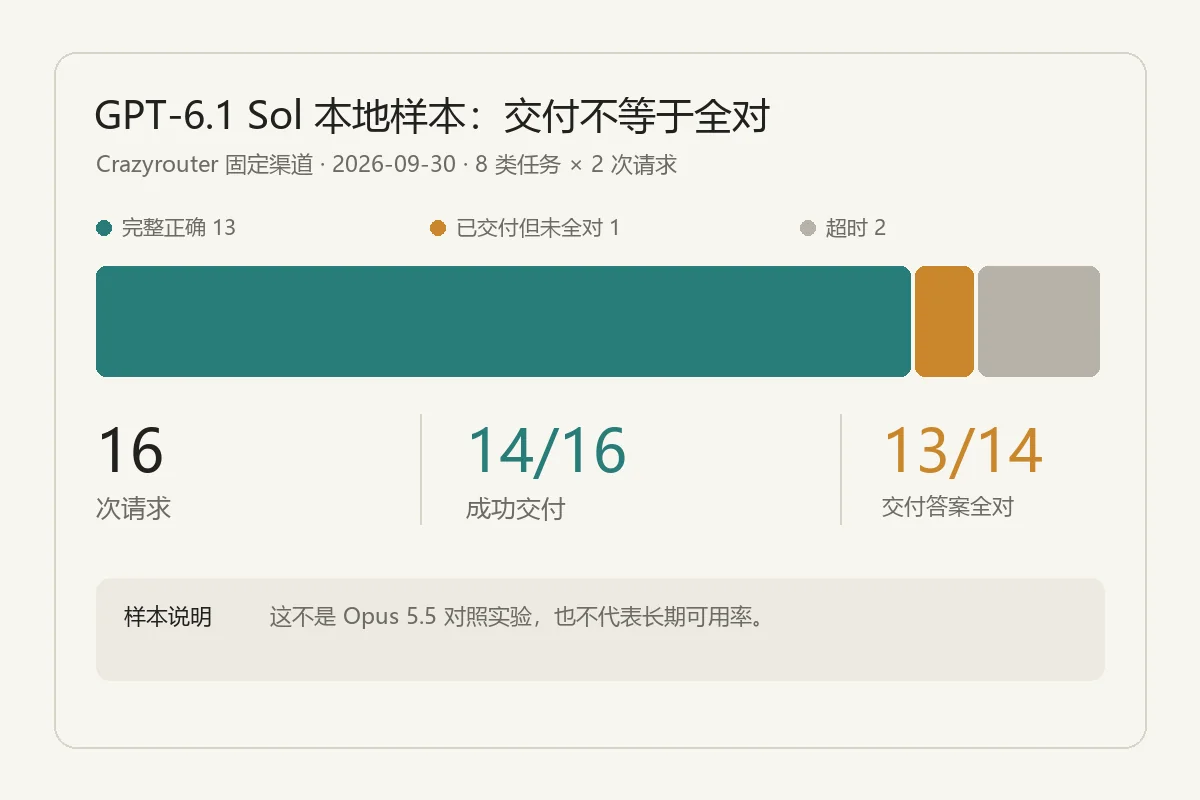The width and height of the screenshot is (1200, 800).
Task: Click the legend label '完整正确 13'
Action: click(178, 228)
